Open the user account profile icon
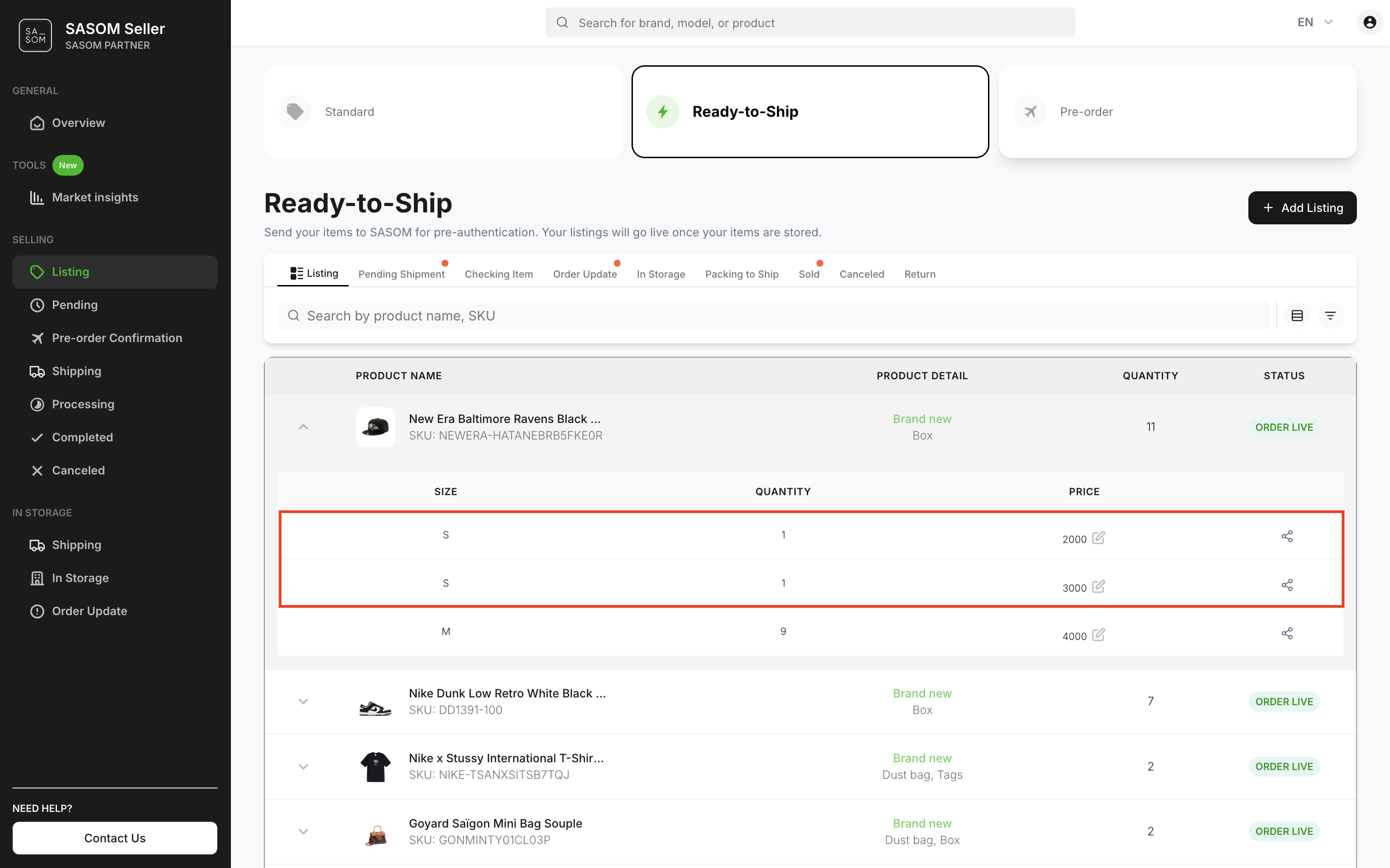 point(1369,23)
